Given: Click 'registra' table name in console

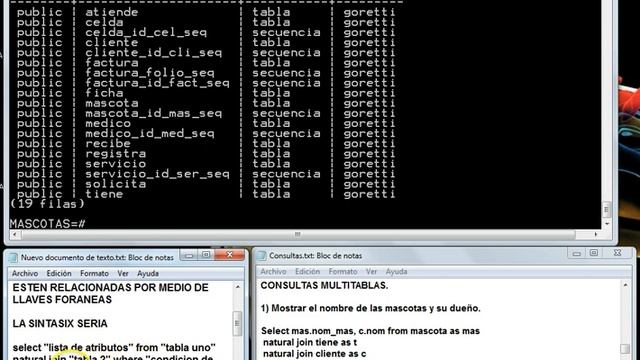Looking at the screenshot, I should pos(116,154).
